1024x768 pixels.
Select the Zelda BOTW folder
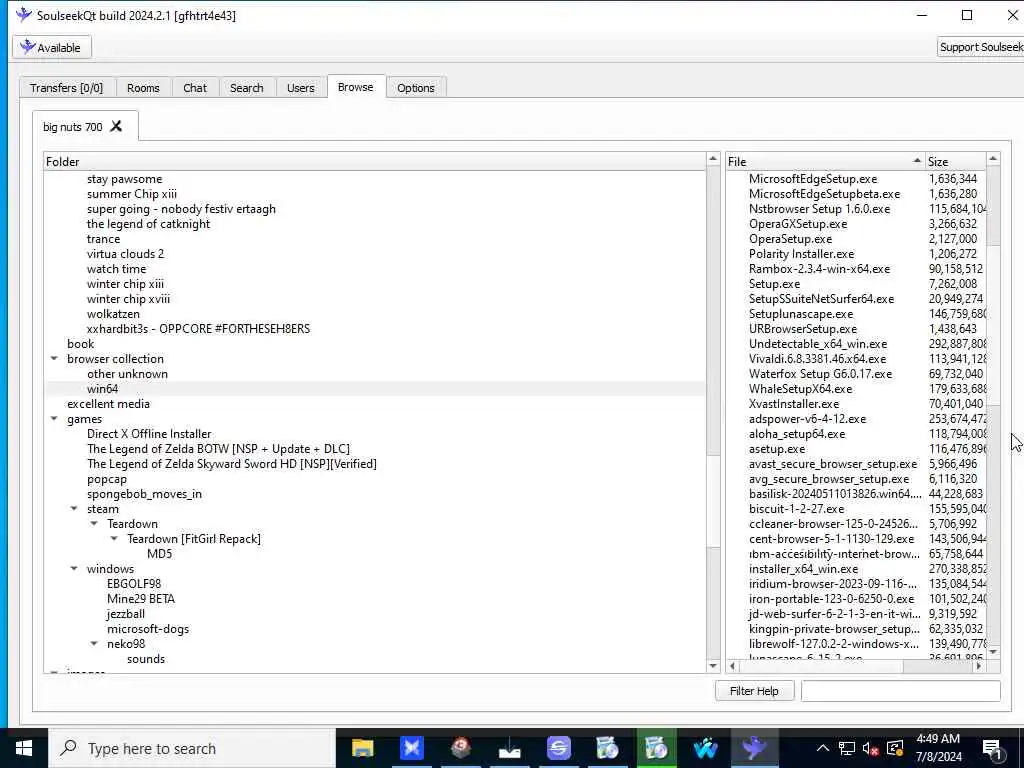[x=218, y=449]
